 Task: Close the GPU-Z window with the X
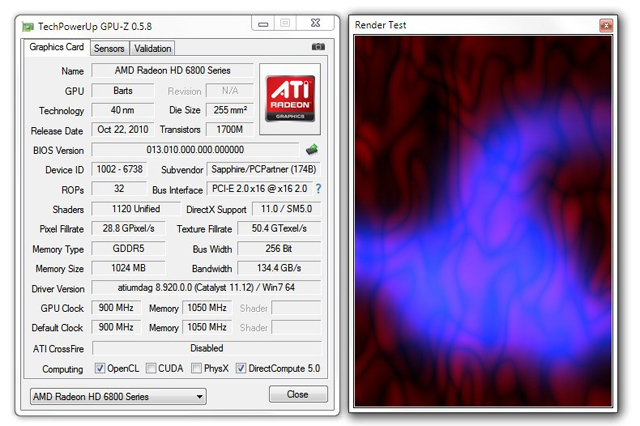tap(316, 23)
